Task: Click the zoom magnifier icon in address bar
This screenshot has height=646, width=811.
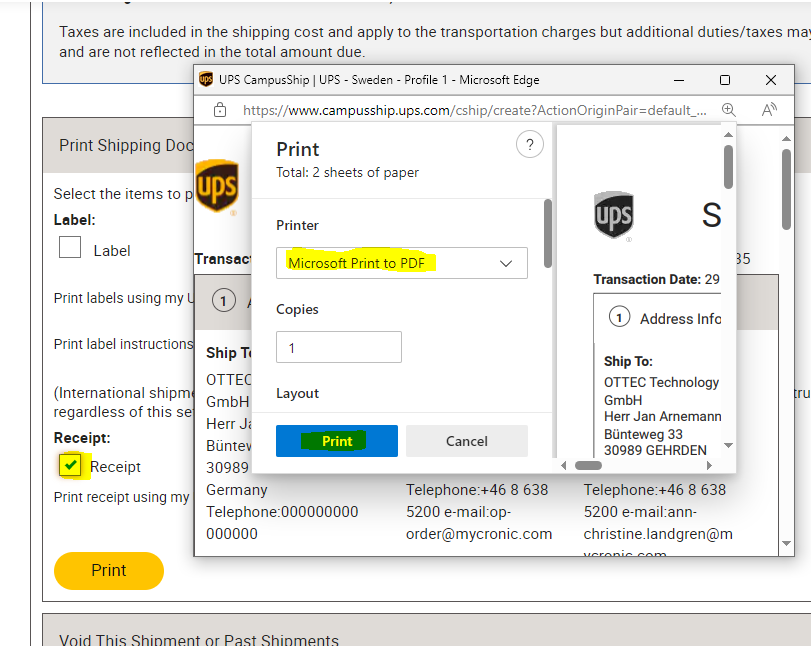Action: coord(728,110)
